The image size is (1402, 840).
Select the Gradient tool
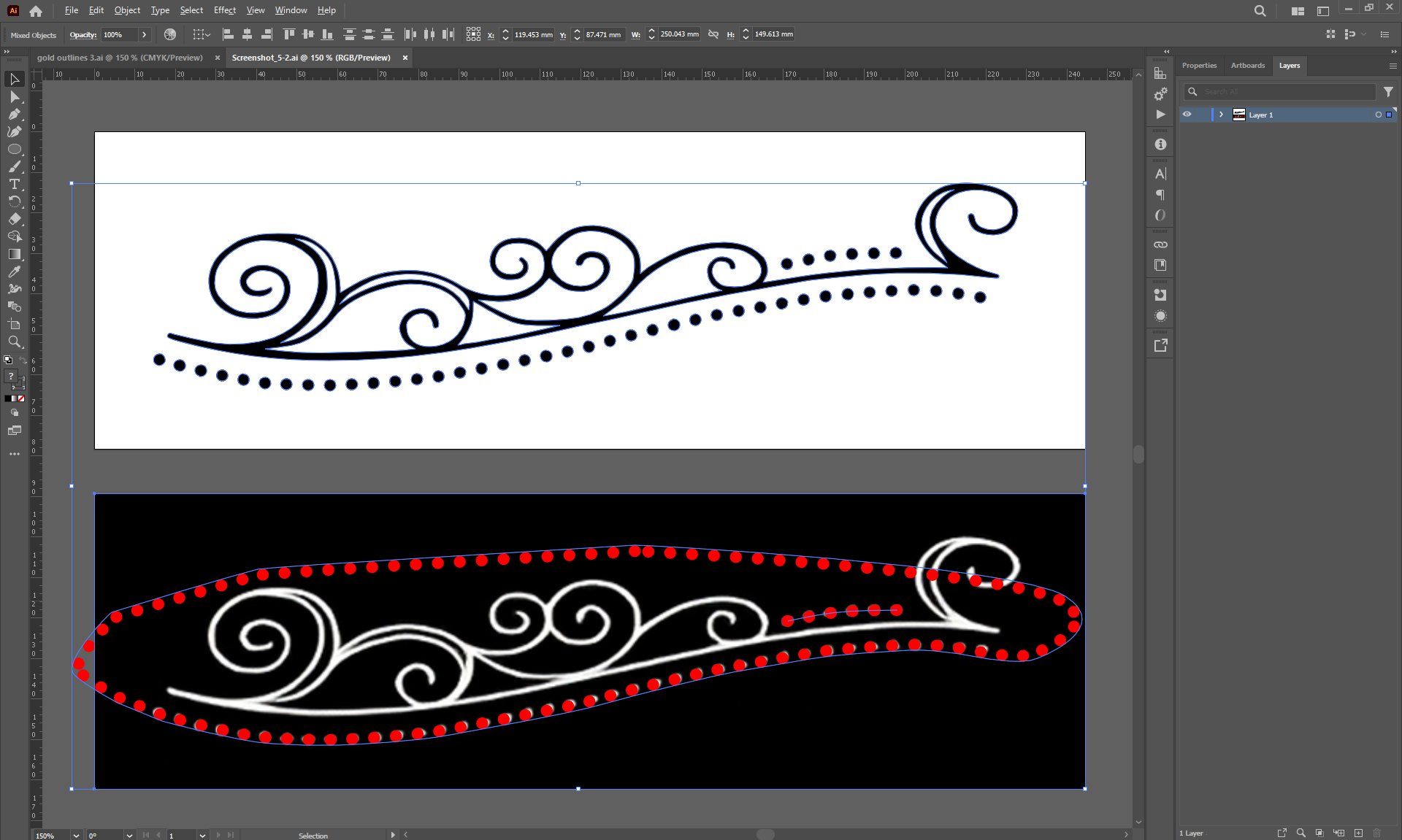[14, 254]
